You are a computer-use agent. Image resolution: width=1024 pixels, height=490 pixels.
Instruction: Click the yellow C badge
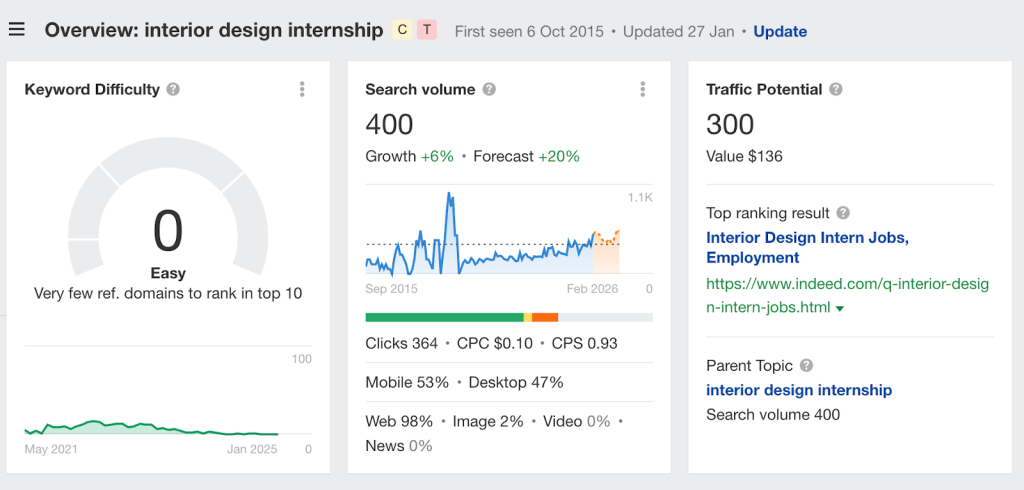[403, 30]
